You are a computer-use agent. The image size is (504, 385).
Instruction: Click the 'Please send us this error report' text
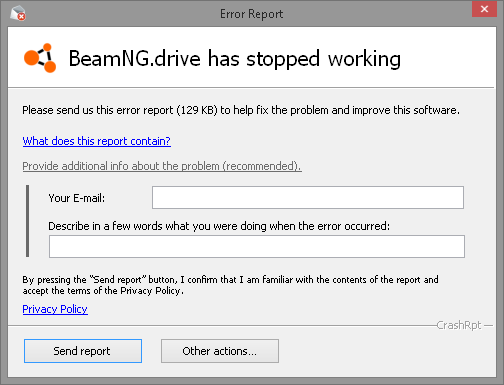(241, 110)
